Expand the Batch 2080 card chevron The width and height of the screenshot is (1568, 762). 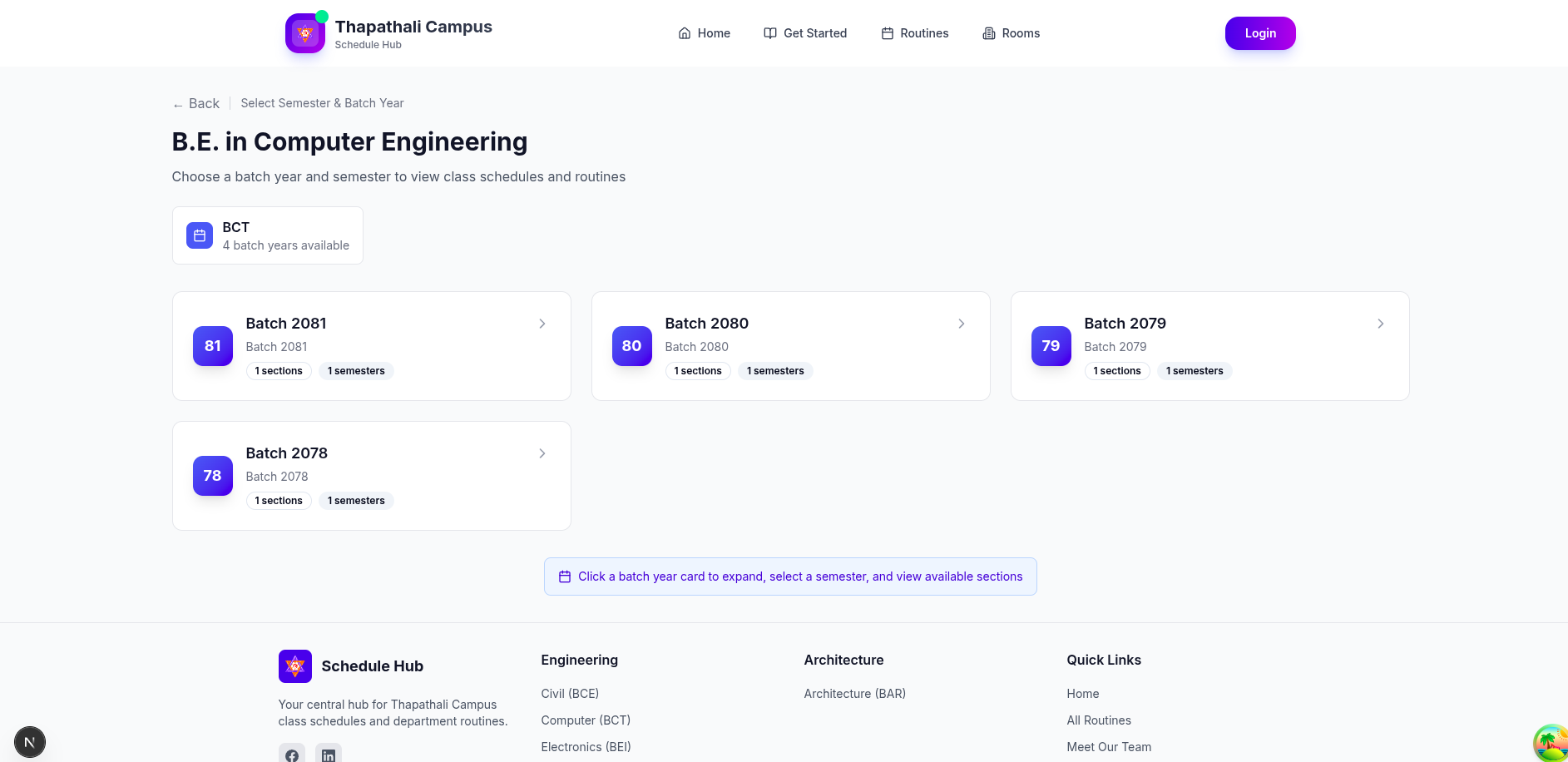pyautogui.click(x=962, y=324)
